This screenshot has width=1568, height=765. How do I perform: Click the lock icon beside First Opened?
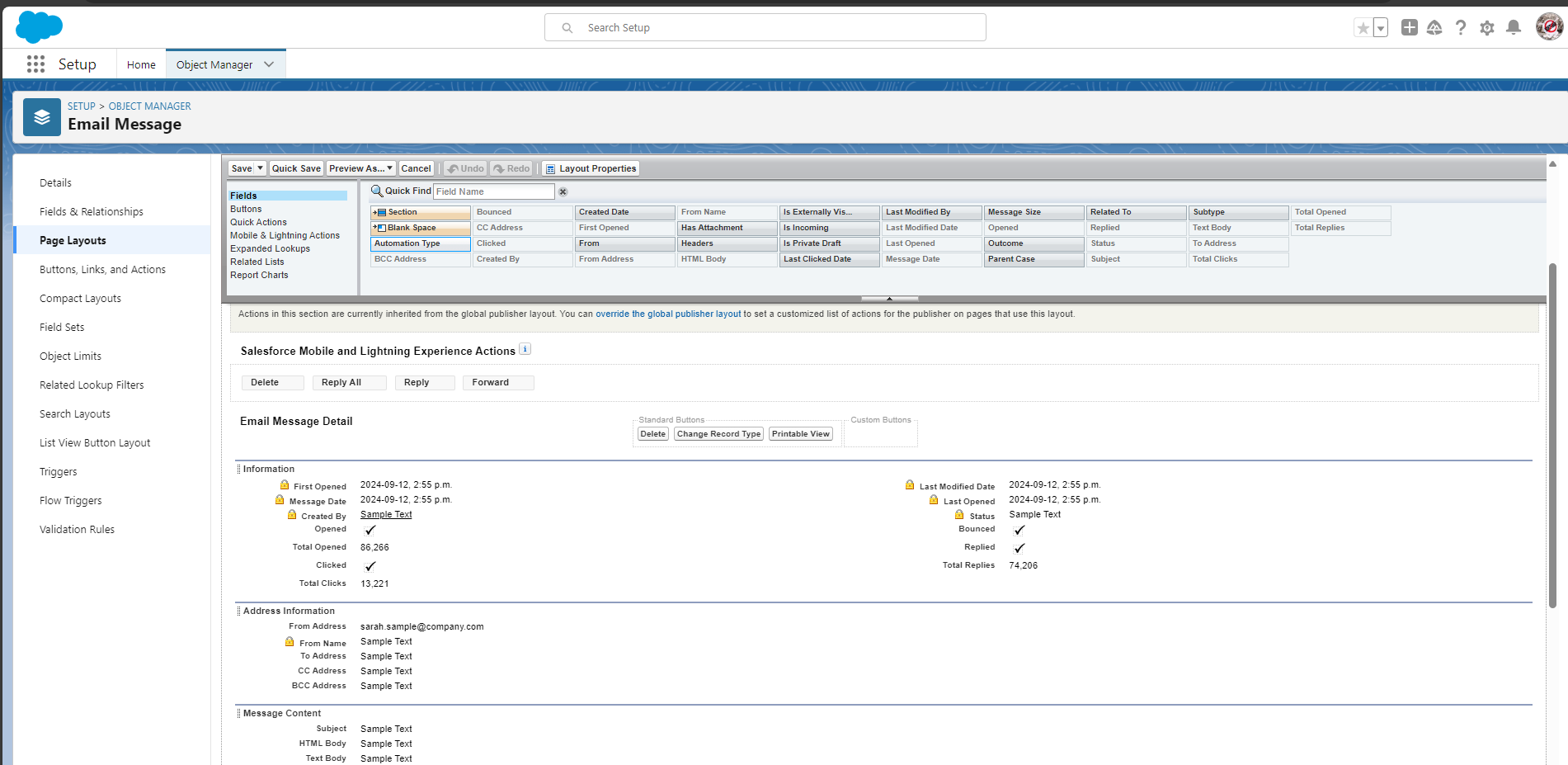[285, 485]
